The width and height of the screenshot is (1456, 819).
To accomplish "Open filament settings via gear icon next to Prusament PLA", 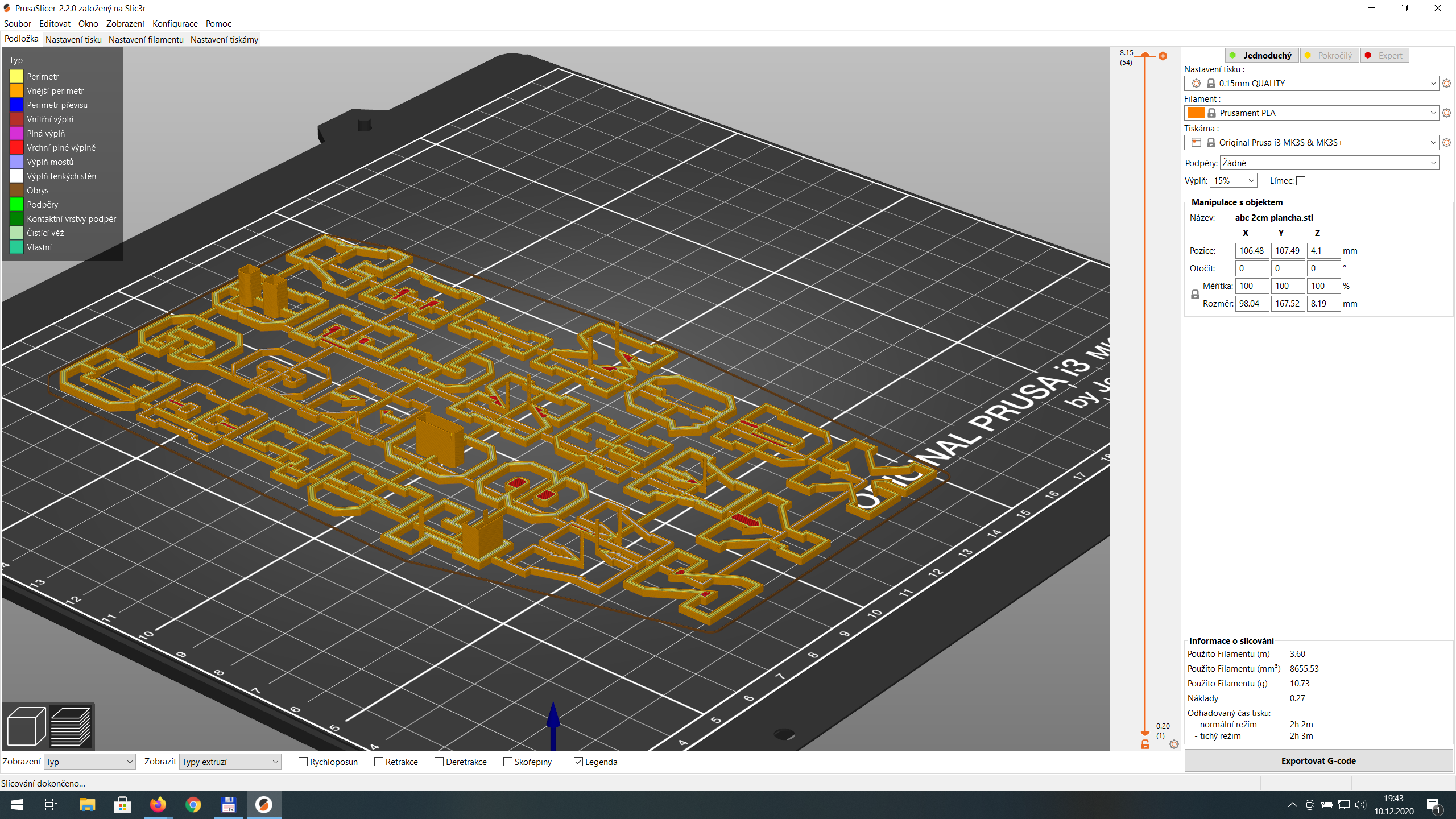I will 1446,113.
